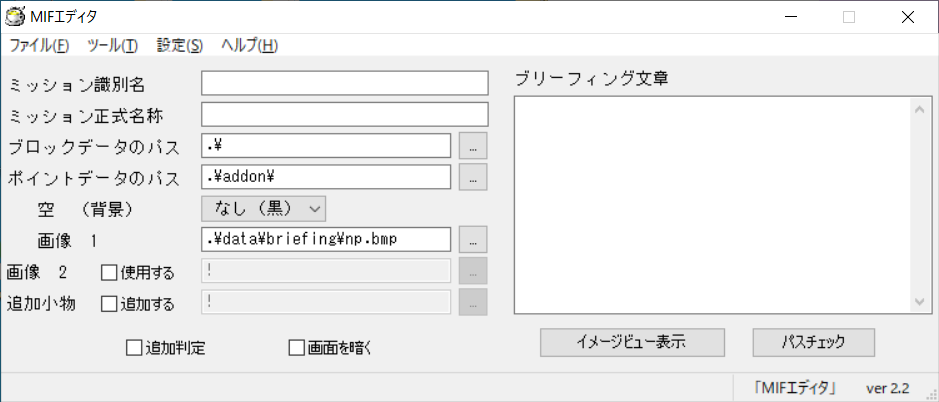This screenshot has width=939, height=402.
Task: Open the ファイル(F) menu
Action: [x=40, y=46]
